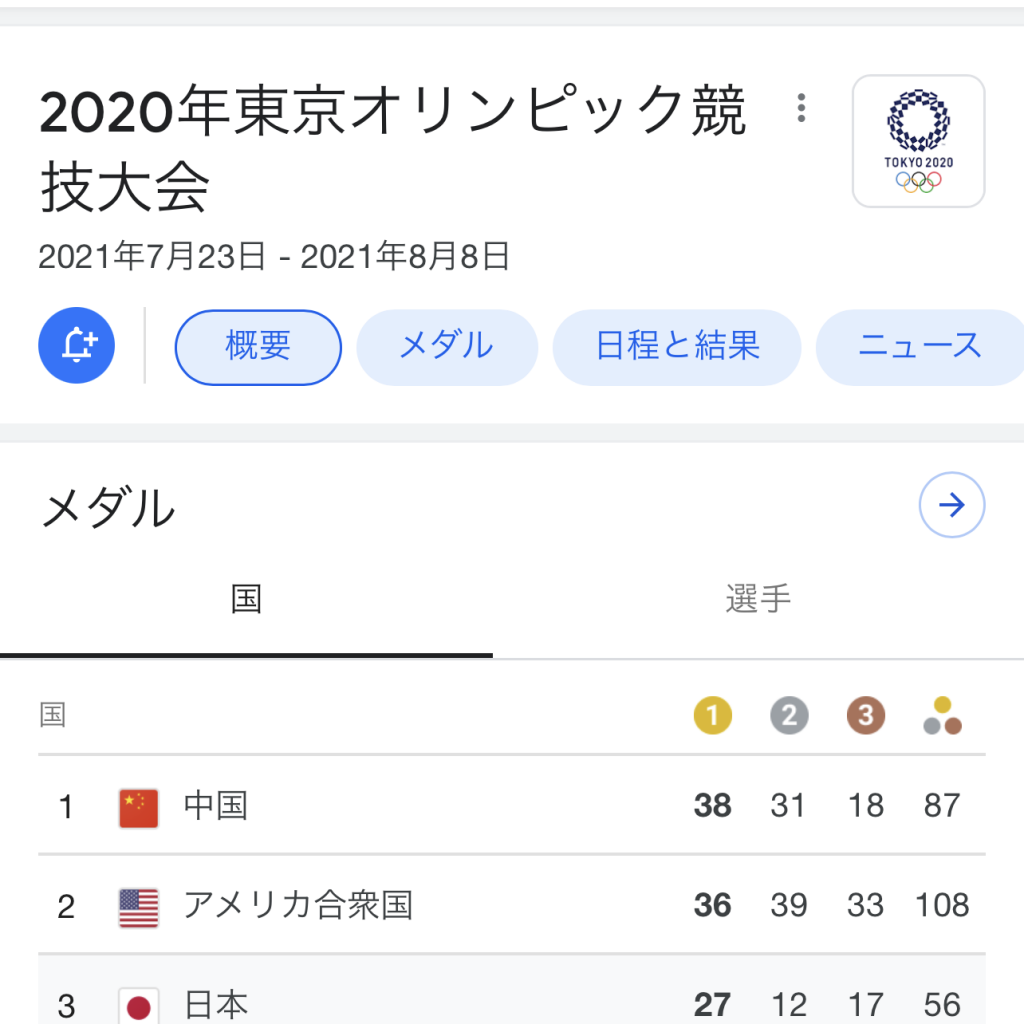Open the 日本 medal row
1024x1024 pixels.
512,990
